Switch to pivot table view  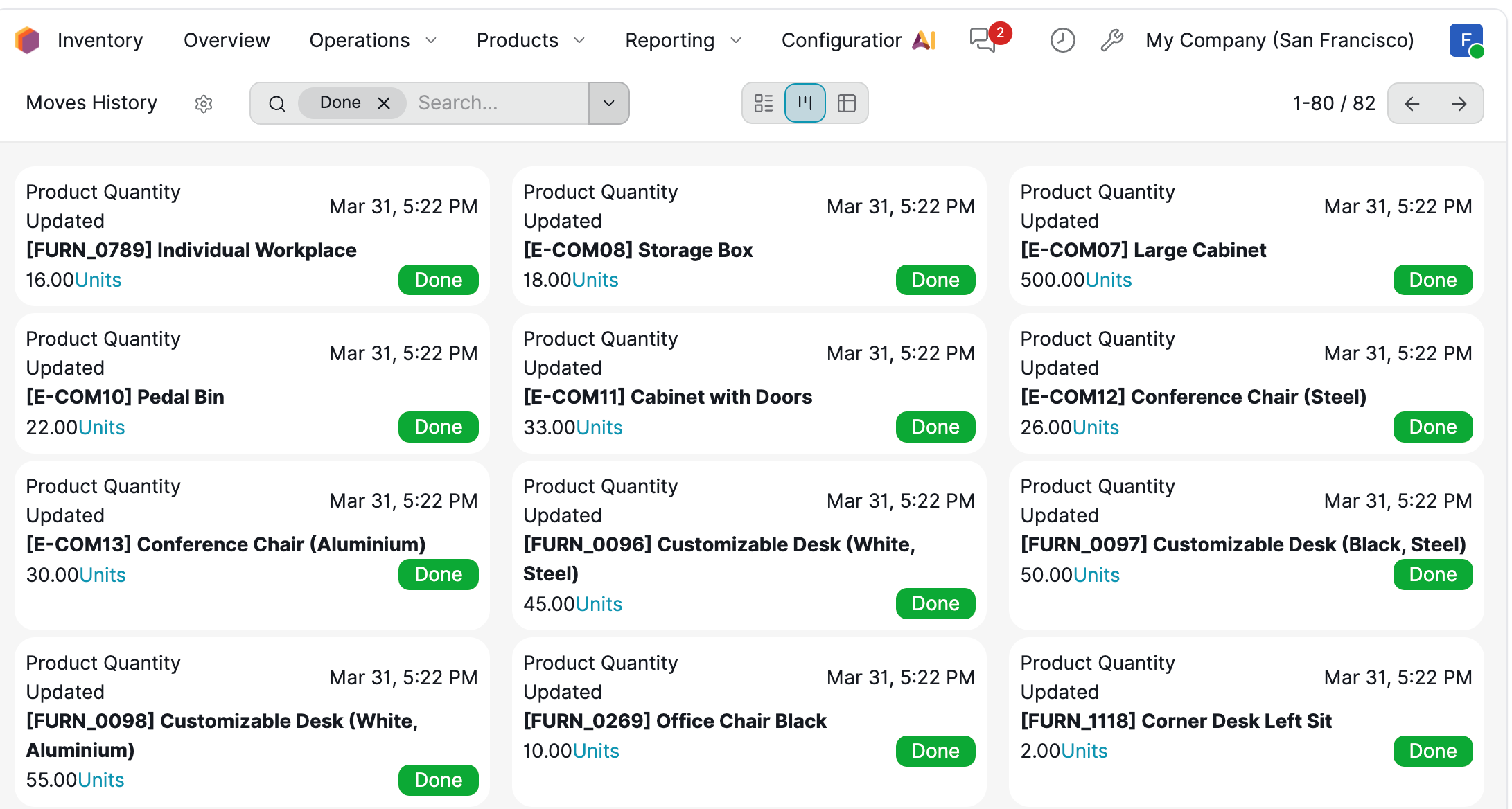point(847,103)
